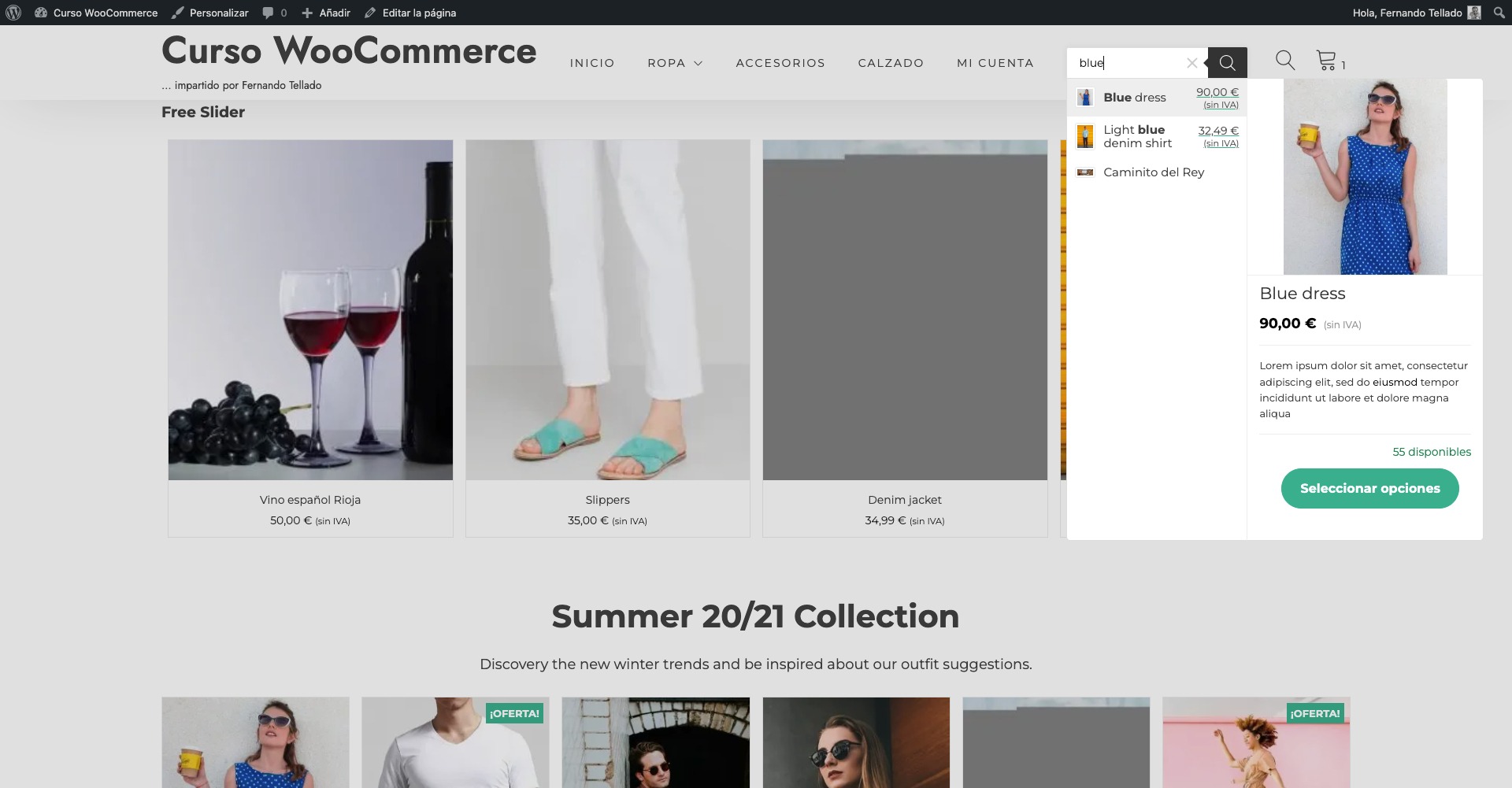Navigate to Calzado section

tap(891, 63)
